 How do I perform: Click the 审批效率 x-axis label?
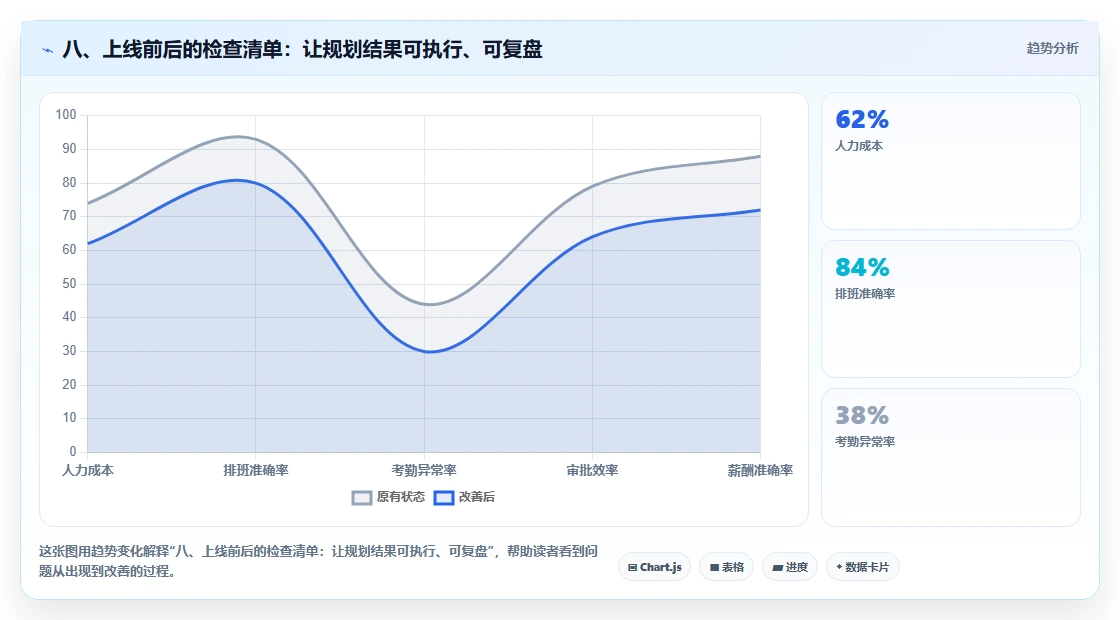(x=592, y=470)
